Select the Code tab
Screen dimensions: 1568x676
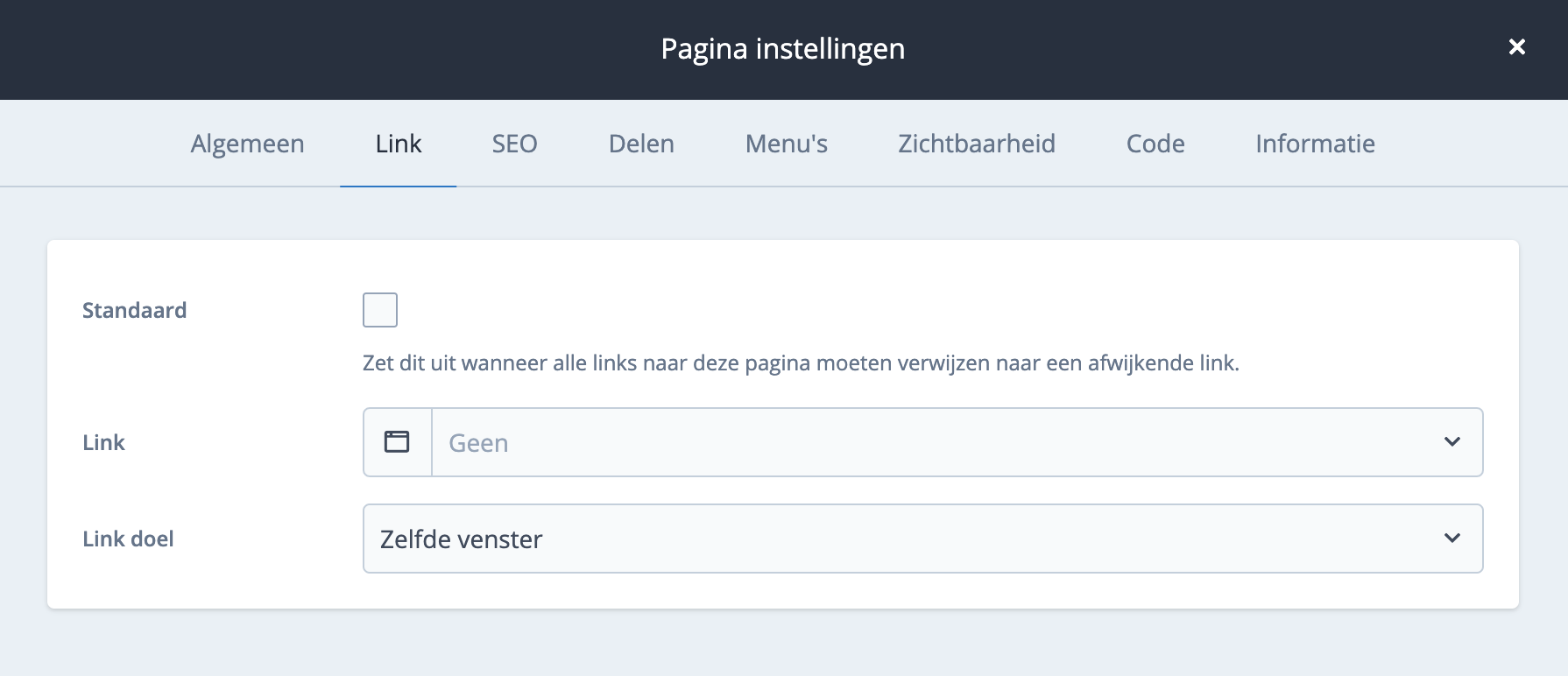point(1155,144)
